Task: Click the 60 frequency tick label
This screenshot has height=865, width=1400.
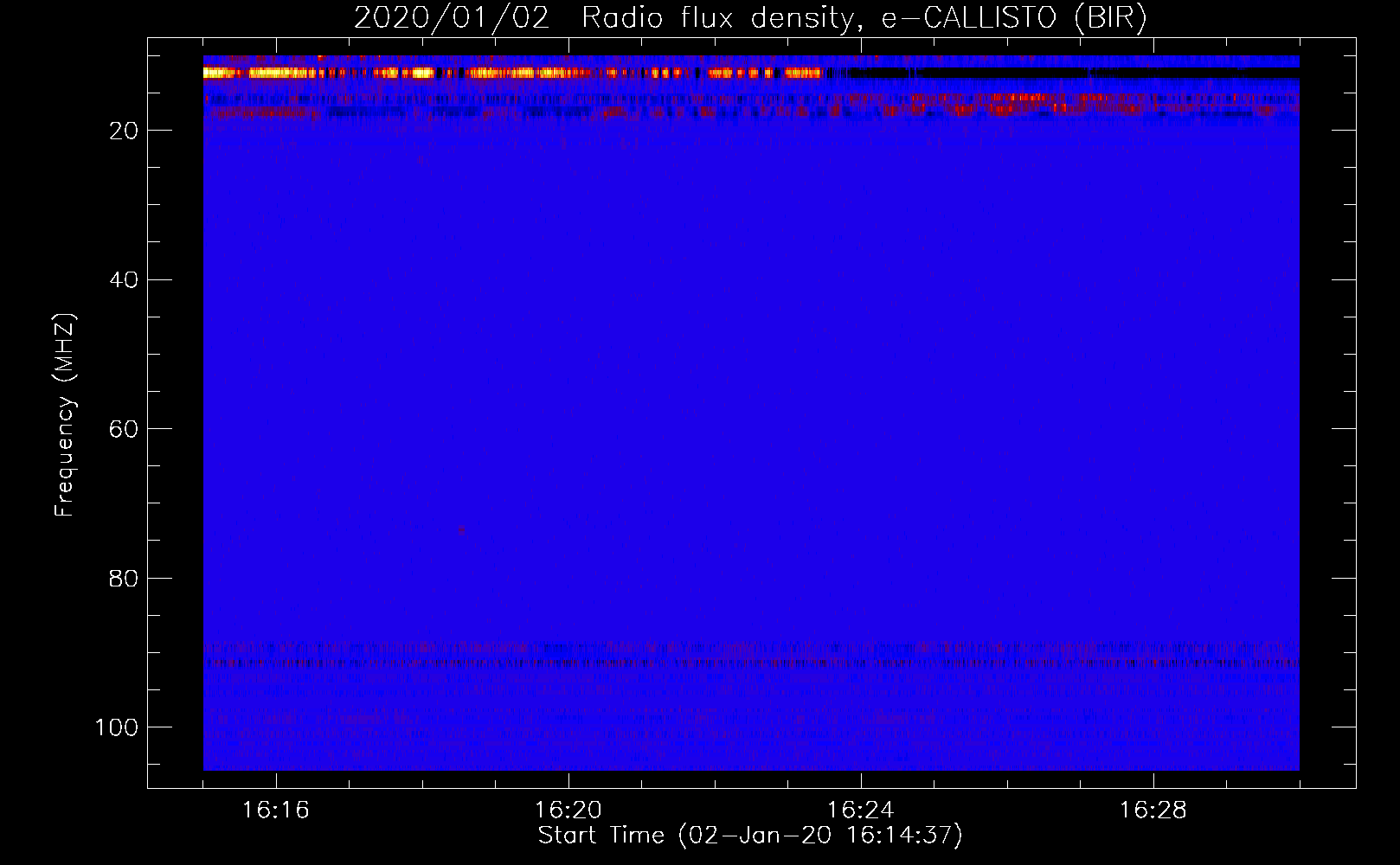Action: click(124, 429)
